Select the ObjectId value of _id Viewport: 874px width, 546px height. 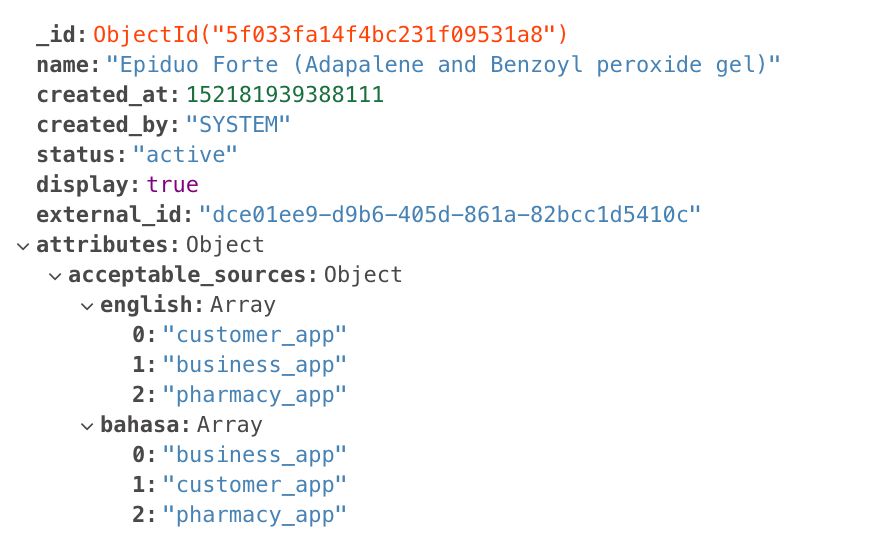[x=330, y=35]
